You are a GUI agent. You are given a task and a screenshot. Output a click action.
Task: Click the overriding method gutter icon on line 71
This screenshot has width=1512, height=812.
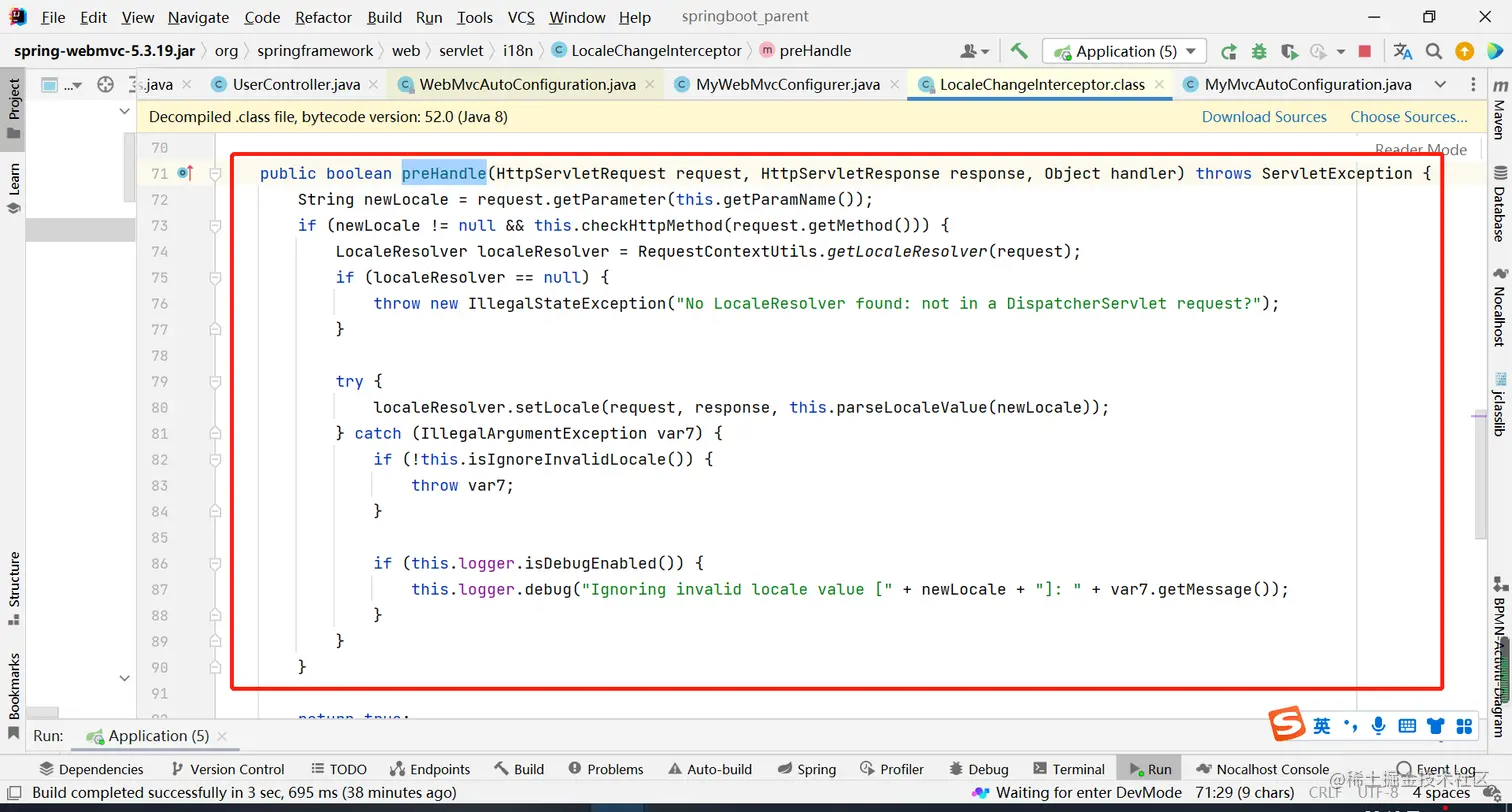pos(185,173)
